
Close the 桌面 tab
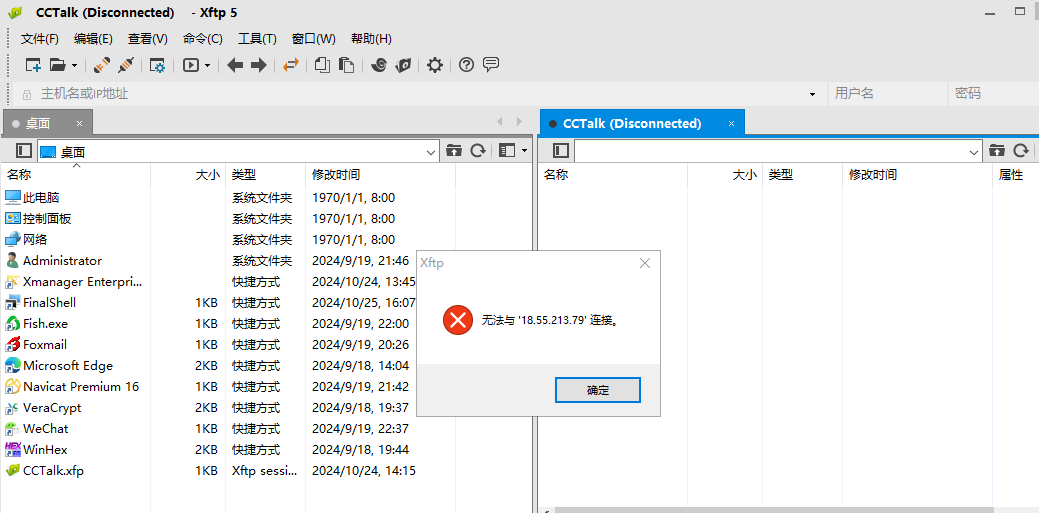(x=80, y=123)
